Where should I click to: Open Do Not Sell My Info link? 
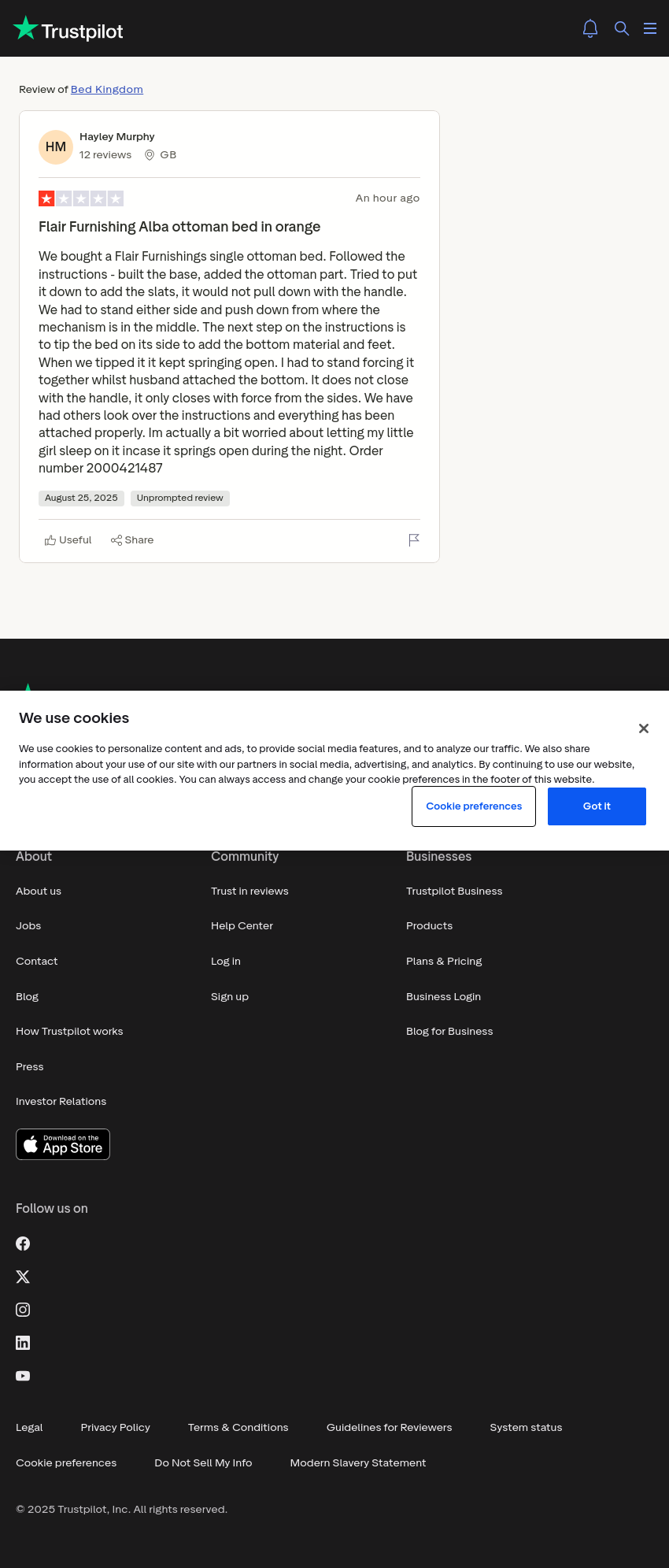204,1463
